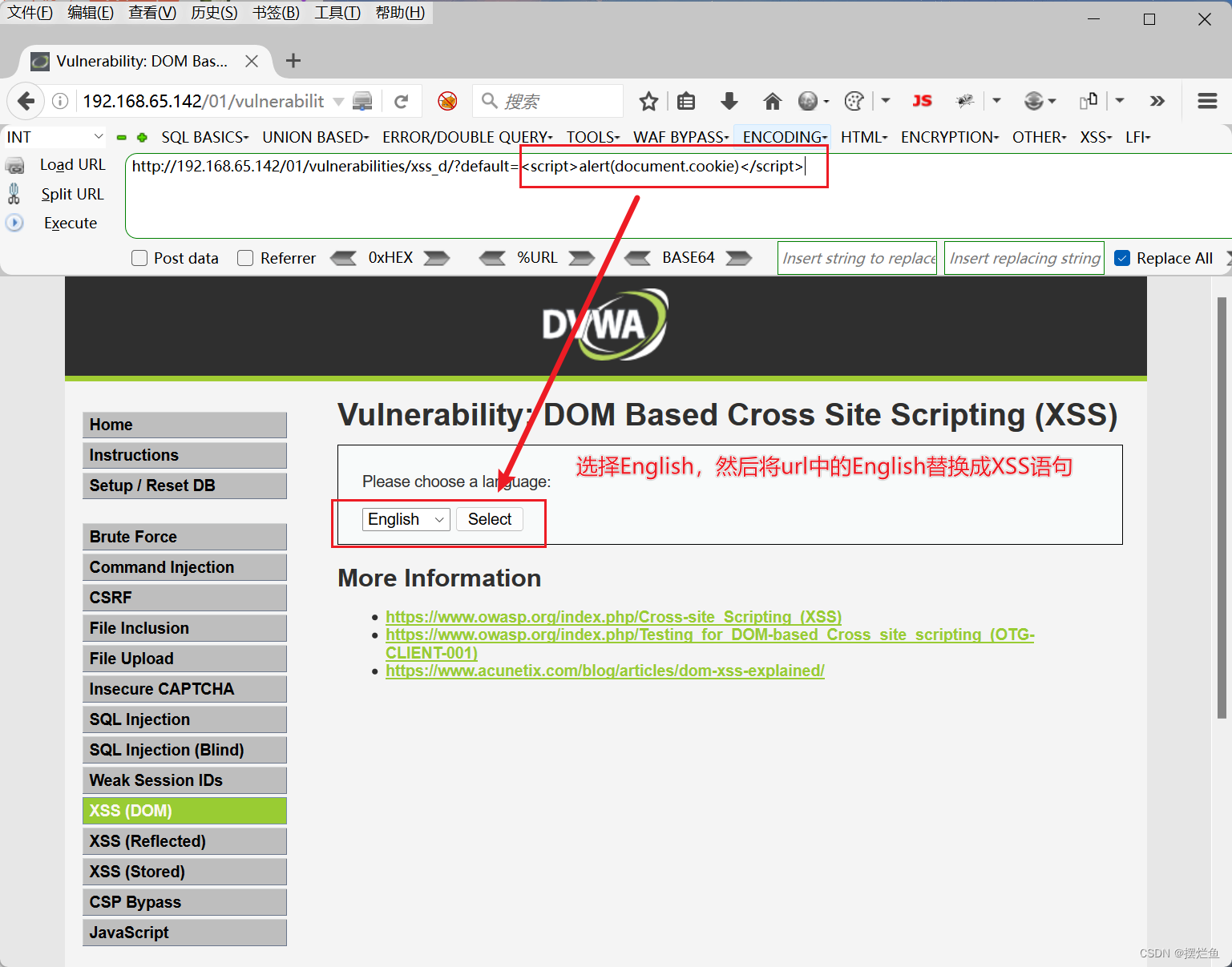1232x967 pixels.
Task: Click the 搜索 search box
Action: pos(547,101)
